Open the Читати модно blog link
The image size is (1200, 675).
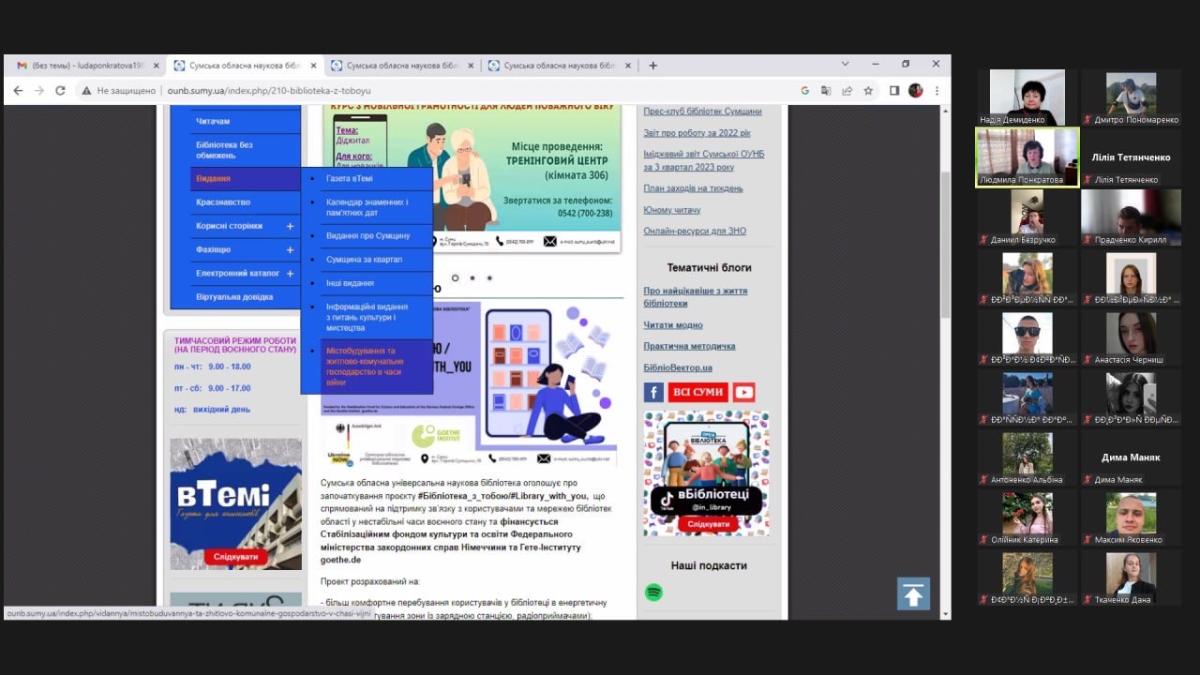pyautogui.click(x=672, y=325)
